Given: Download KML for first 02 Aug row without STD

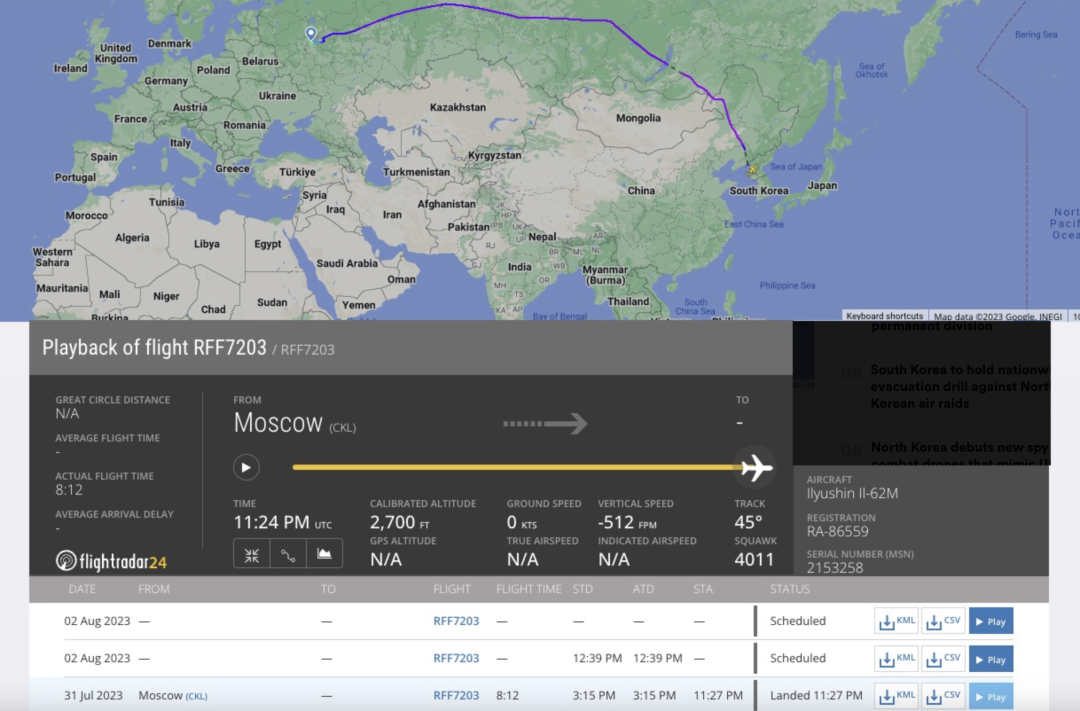Looking at the screenshot, I should click(896, 621).
